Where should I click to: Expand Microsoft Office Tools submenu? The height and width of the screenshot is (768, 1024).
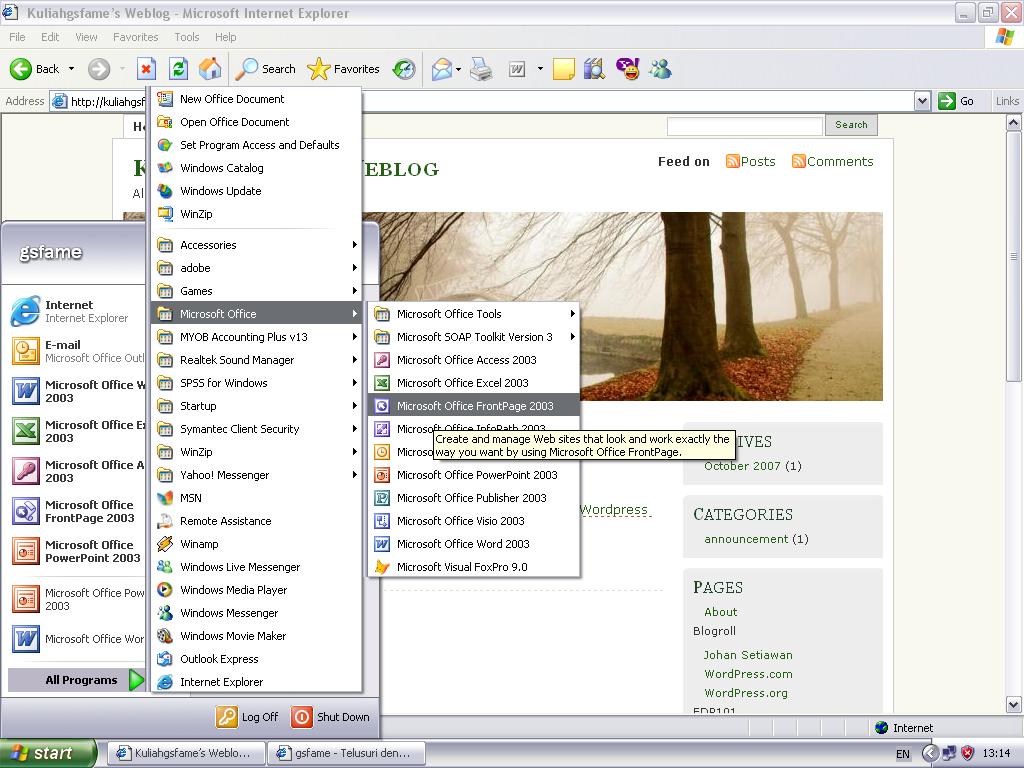pos(473,314)
